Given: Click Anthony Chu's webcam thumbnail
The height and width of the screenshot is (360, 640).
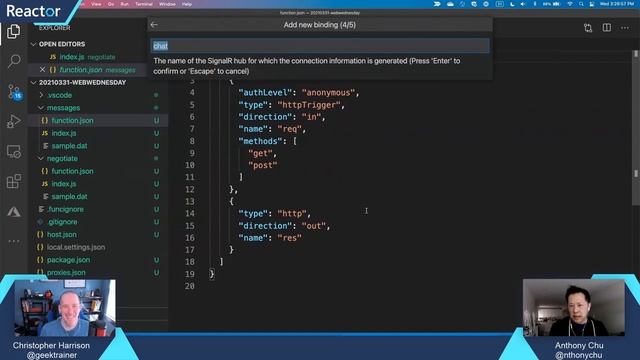Looking at the screenshot, I should pyautogui.click(x=573, y=307).
